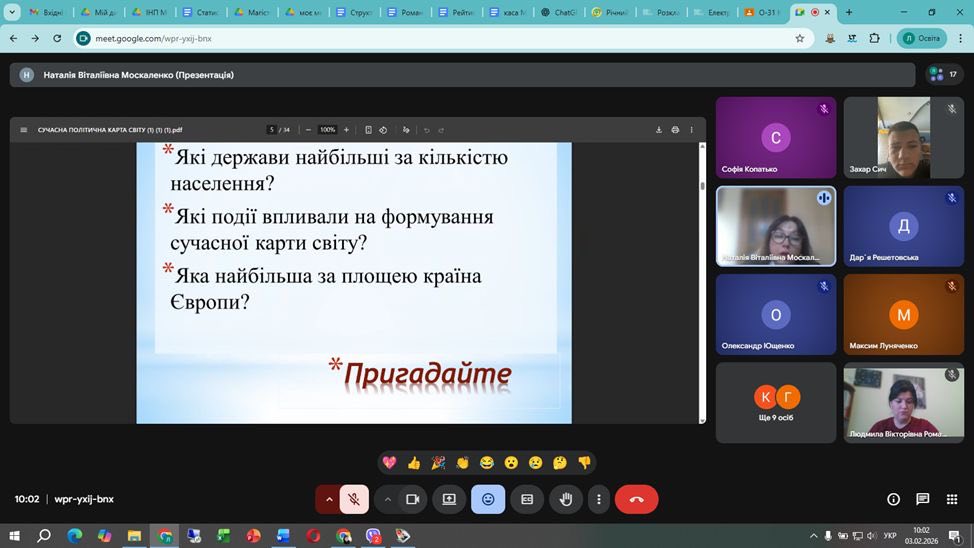Send party popper reaction
This screenshot has width=974, height=548.
click(438, 462)
